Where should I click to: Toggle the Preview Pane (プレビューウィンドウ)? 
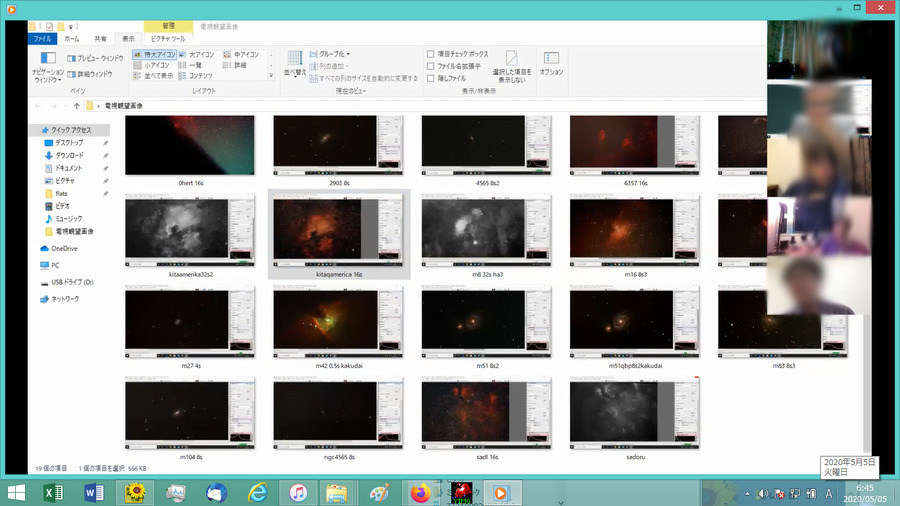95,59
